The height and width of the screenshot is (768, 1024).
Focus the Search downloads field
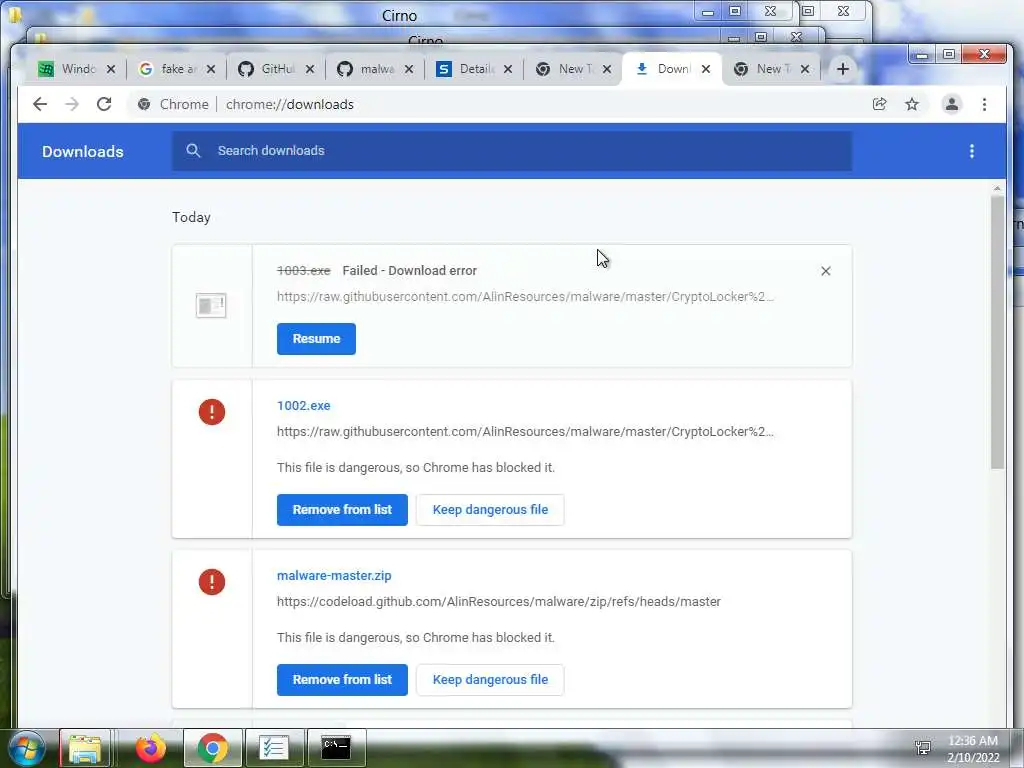click(x=511, y=151)
